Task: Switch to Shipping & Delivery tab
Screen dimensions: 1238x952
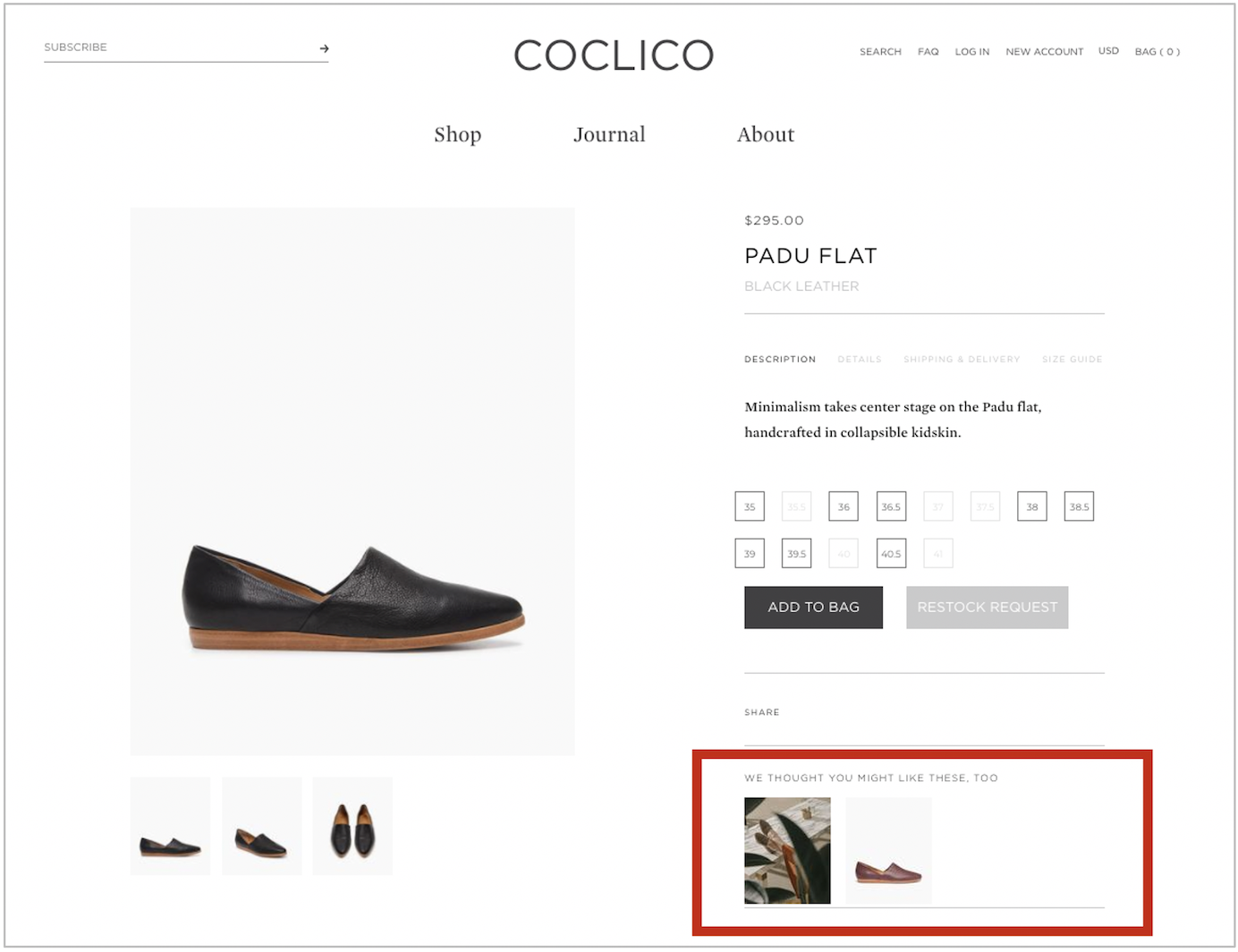Action: (962, 359)
